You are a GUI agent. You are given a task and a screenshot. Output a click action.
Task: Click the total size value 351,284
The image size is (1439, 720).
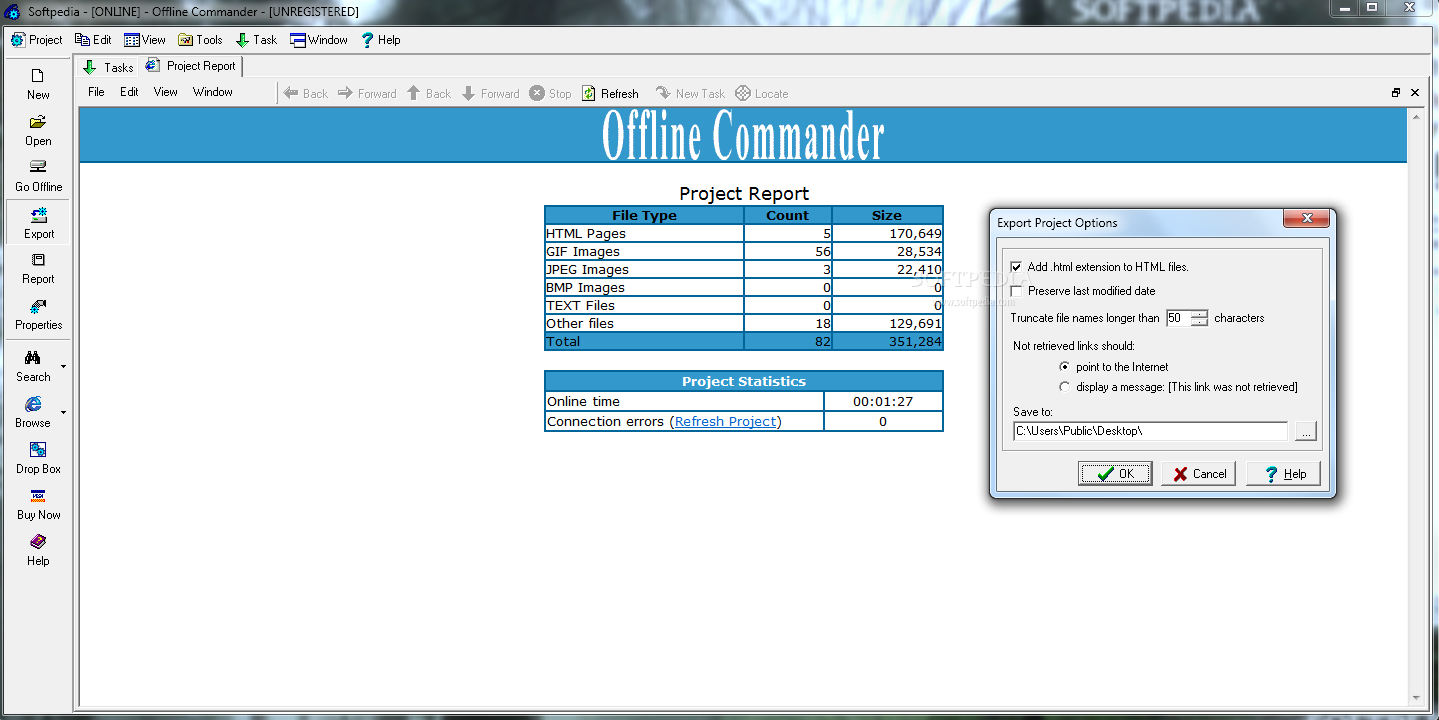point(915,341)
